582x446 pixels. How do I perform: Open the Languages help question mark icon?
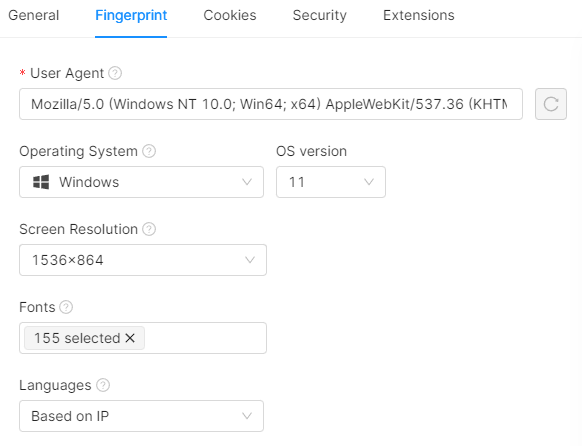coord(103,385)
